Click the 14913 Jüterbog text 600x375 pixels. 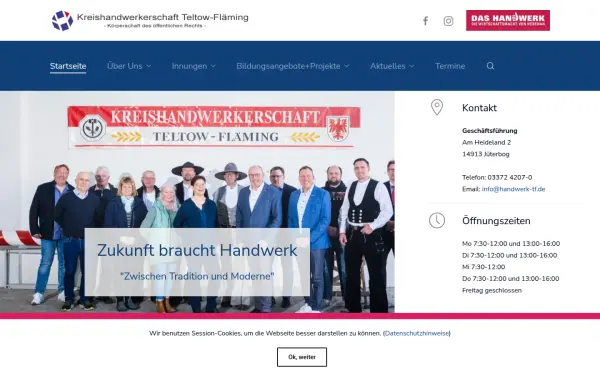click(x=486, y=154)
